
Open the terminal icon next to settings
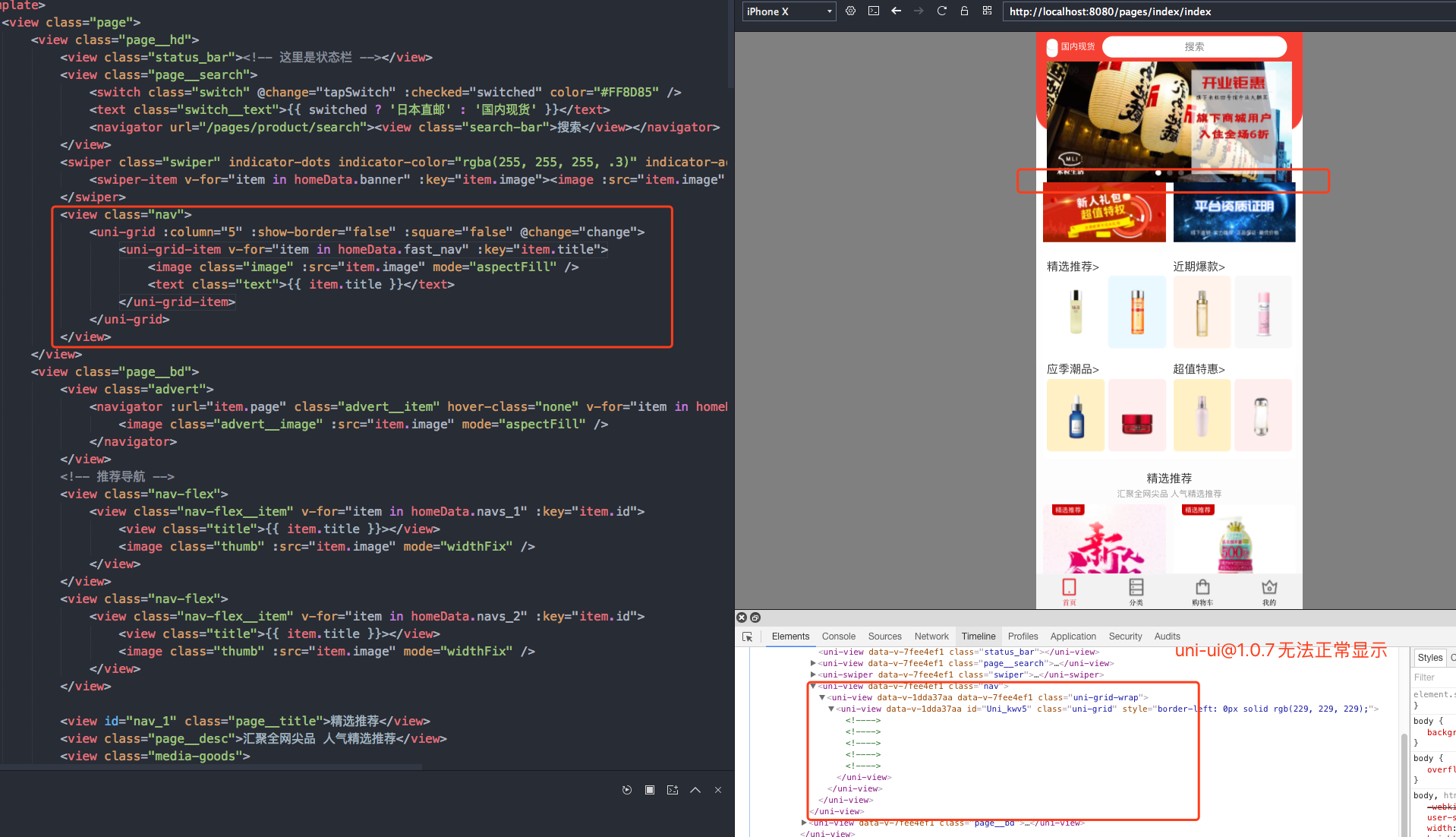click(873, 11)
